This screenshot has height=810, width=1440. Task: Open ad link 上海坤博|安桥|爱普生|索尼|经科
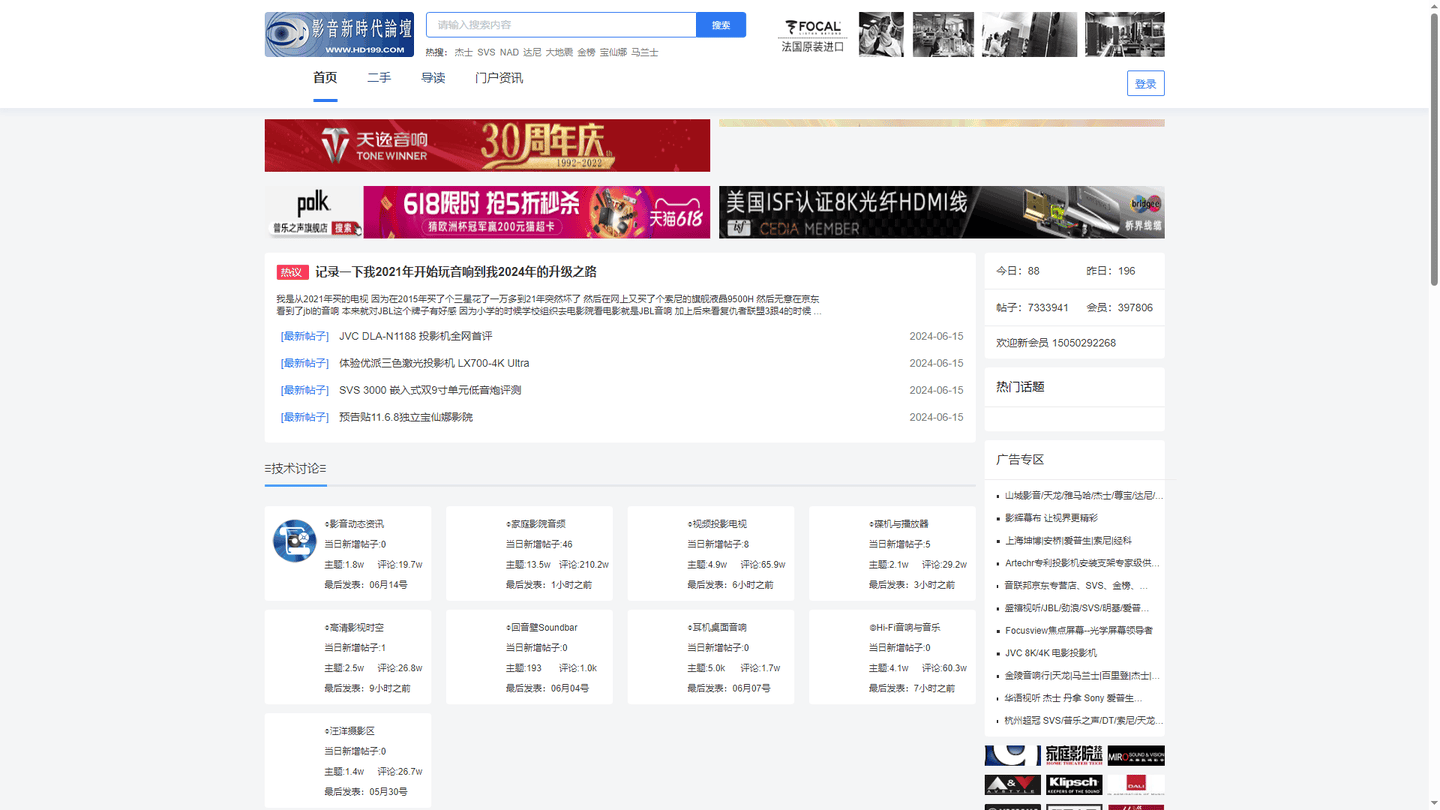click(x=1068, y=540)
